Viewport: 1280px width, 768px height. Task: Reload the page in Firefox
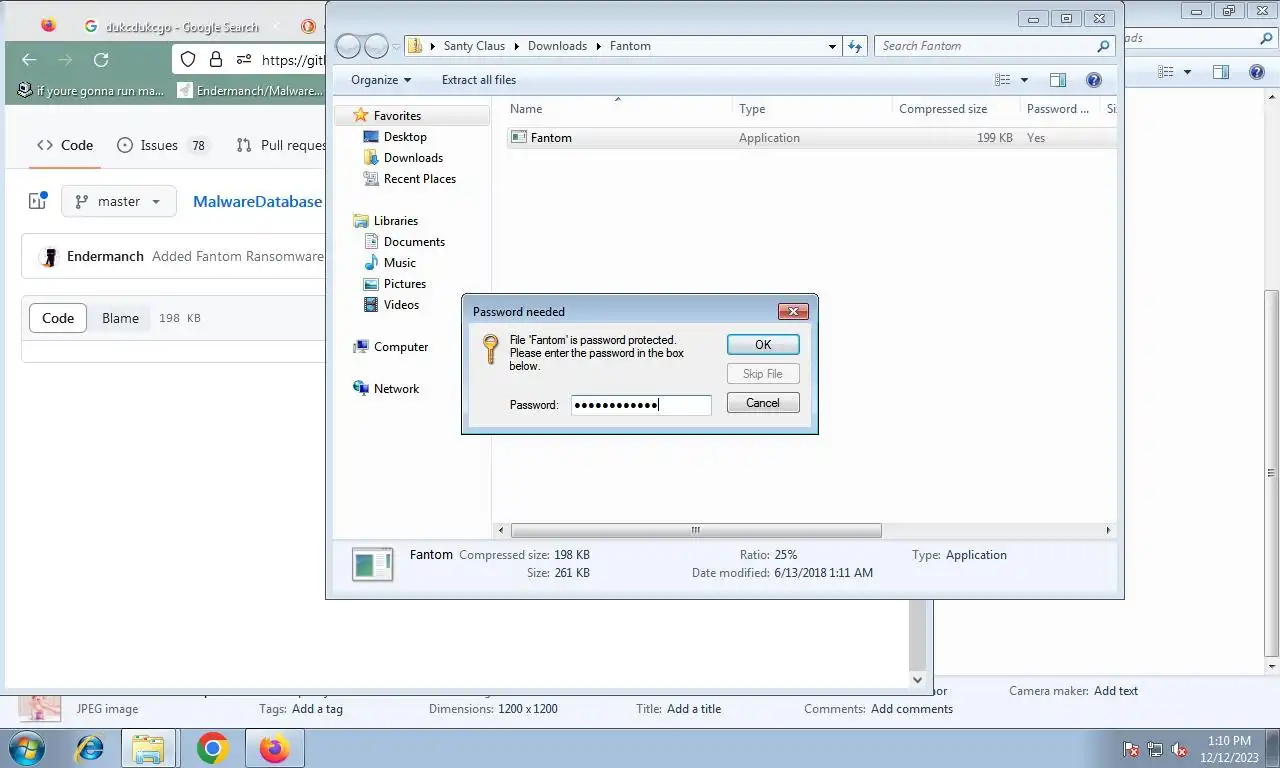pyautogui.click(x=101, y=60)
